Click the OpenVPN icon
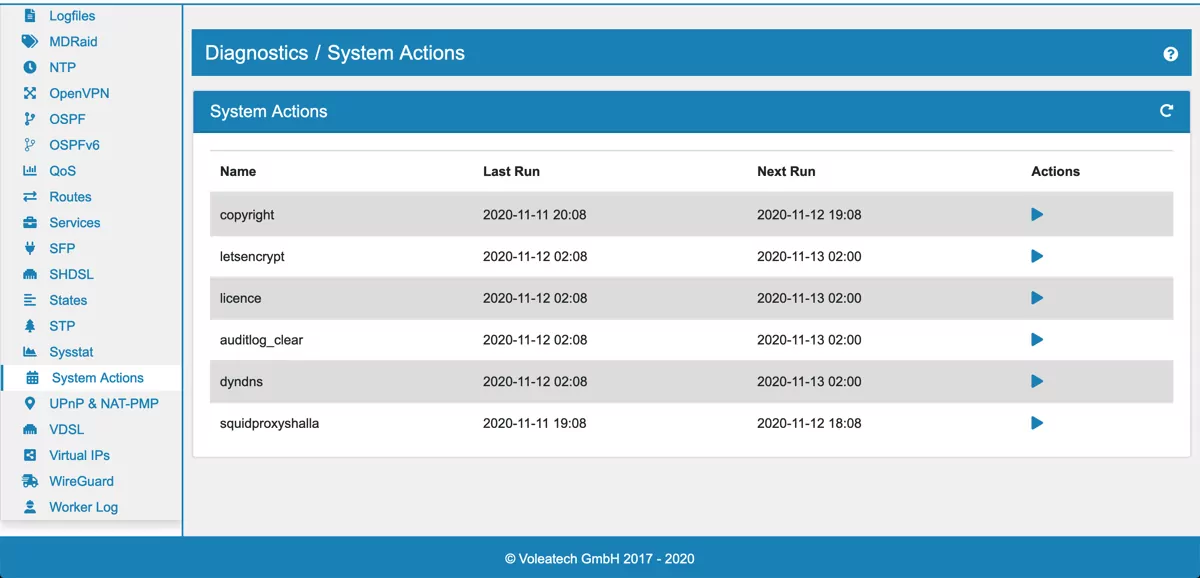 (x=29, y=93)
